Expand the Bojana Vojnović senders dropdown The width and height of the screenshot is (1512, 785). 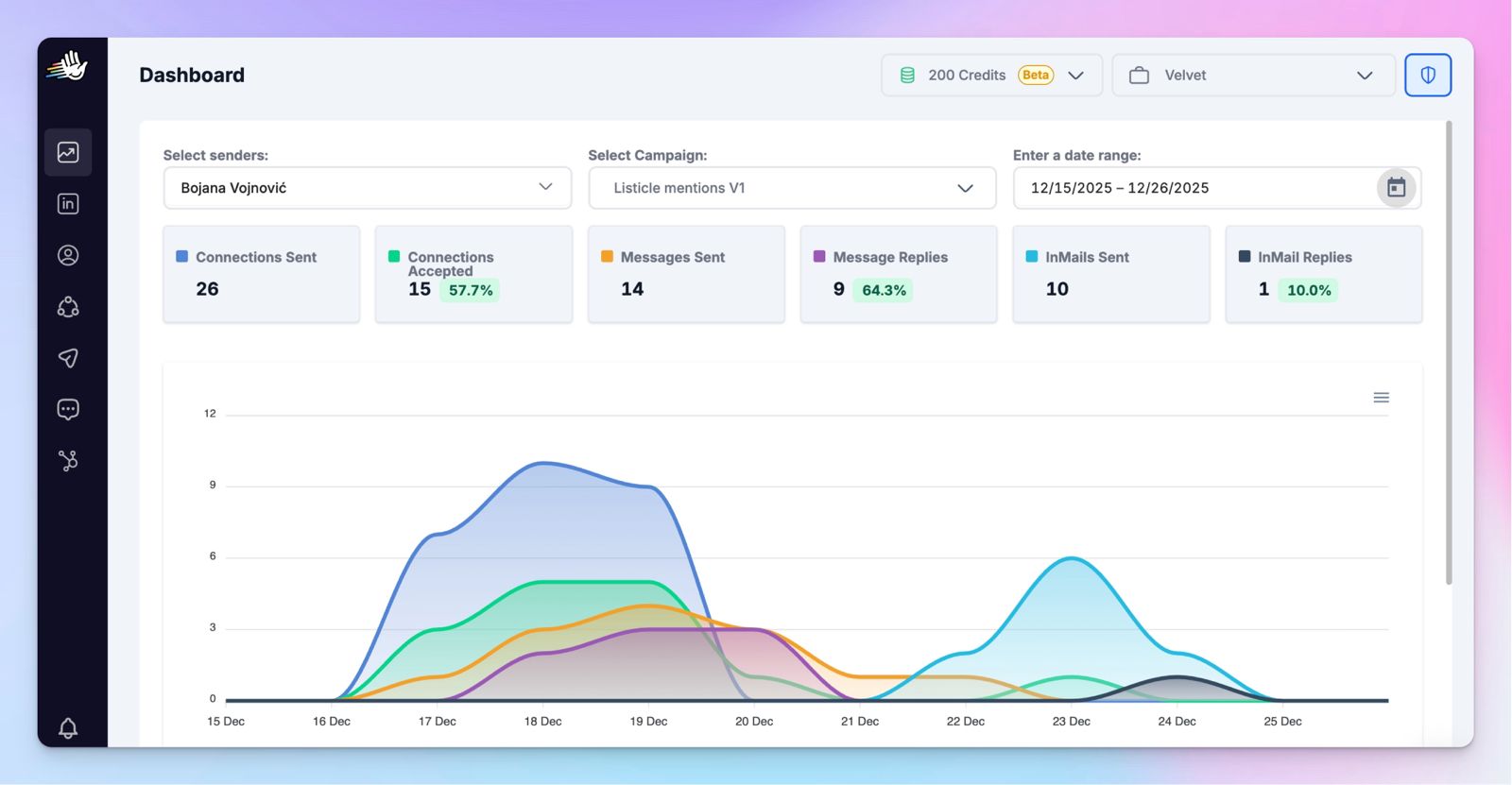(x=368, y=188)
